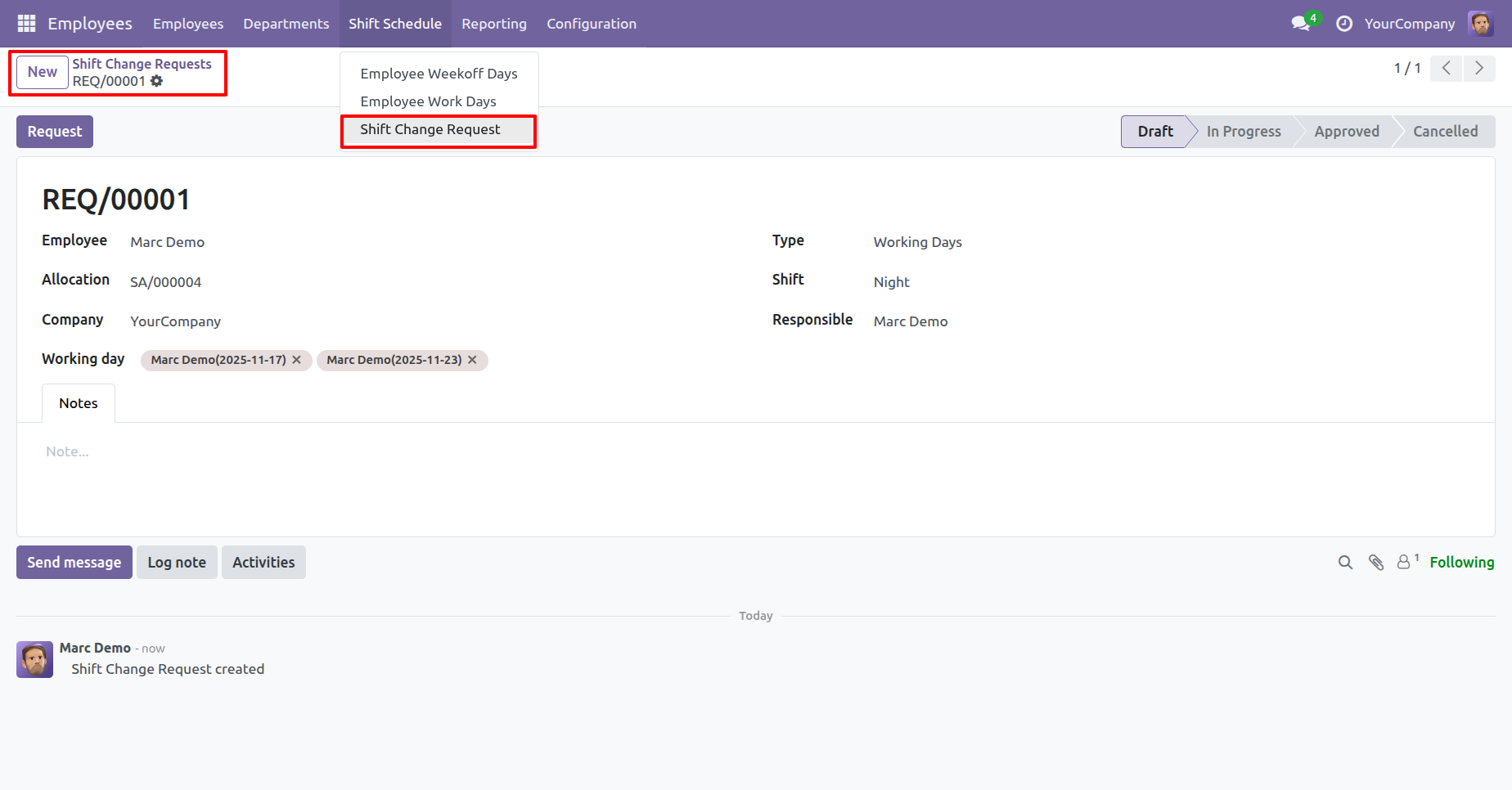Click the Request button
Viewport: 1512px width, 790px height.
pos(55,132)
